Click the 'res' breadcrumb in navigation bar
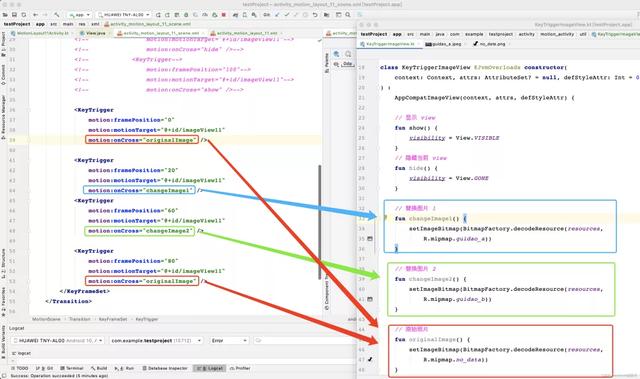Viewport: 640px width, 379px height. click(82, 24)
